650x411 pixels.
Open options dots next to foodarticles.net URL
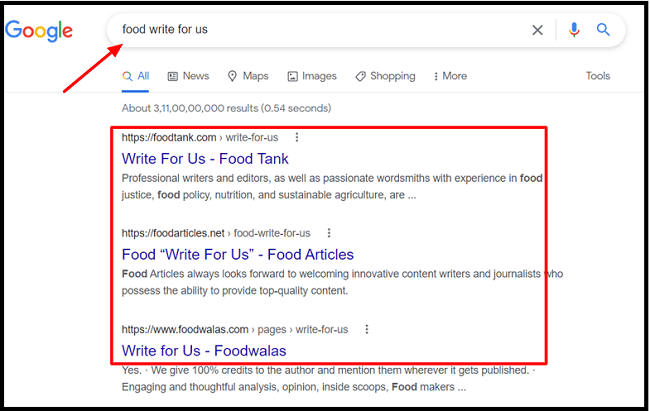(329, 233)
